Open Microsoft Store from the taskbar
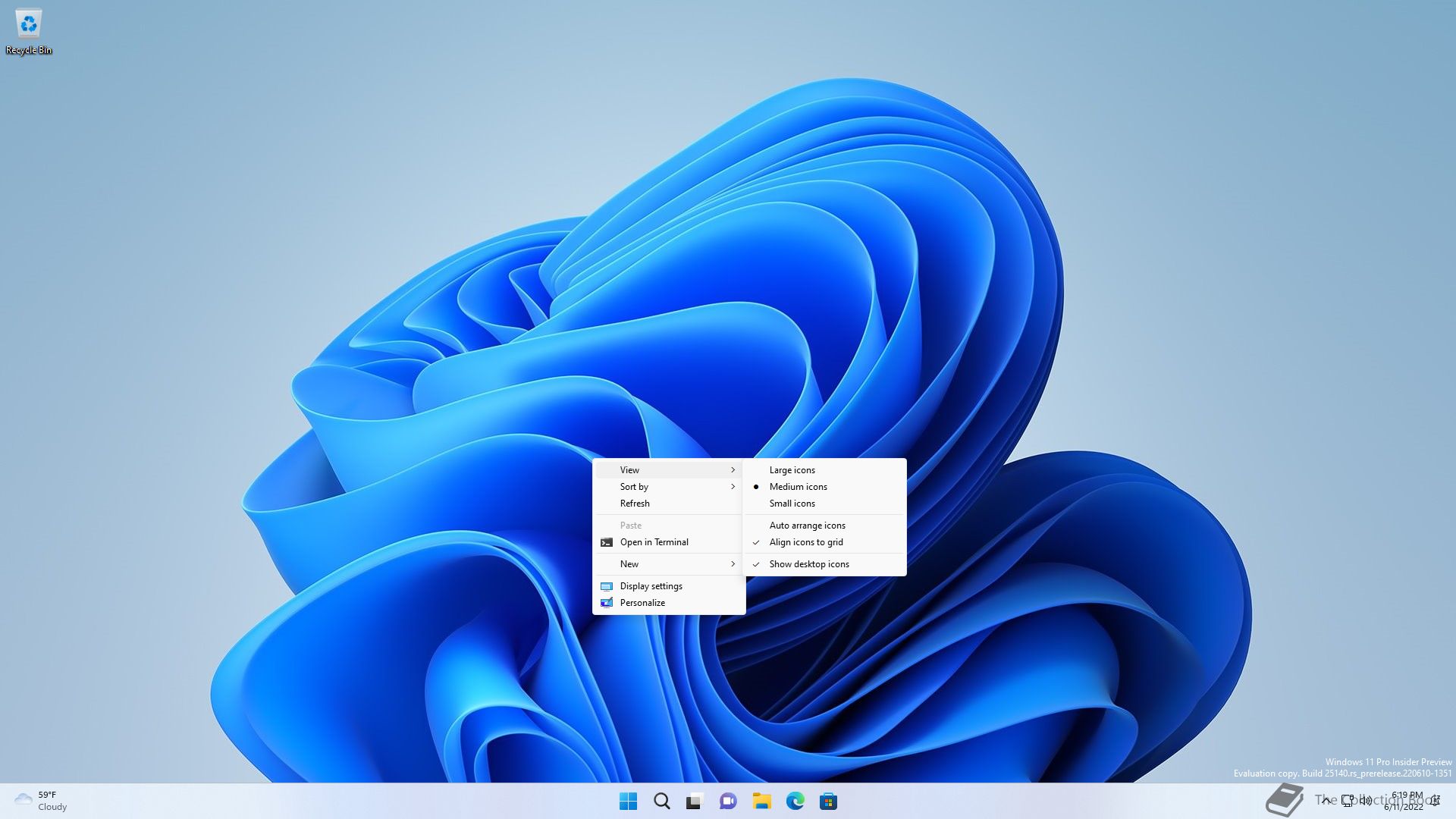The width and height of the screenshot is (1456, 819). pos(828,801)
